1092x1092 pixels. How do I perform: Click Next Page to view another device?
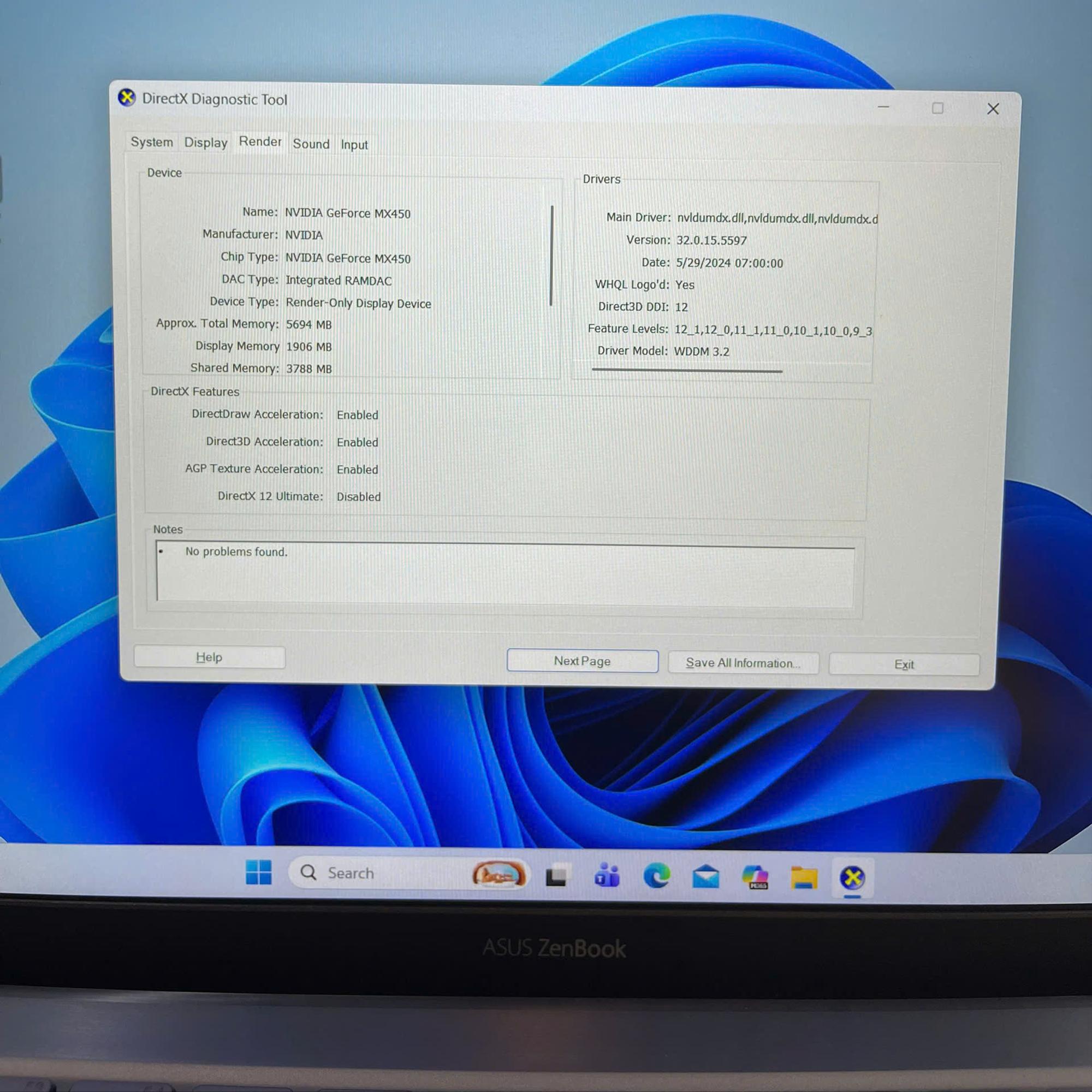coord(582,661)
